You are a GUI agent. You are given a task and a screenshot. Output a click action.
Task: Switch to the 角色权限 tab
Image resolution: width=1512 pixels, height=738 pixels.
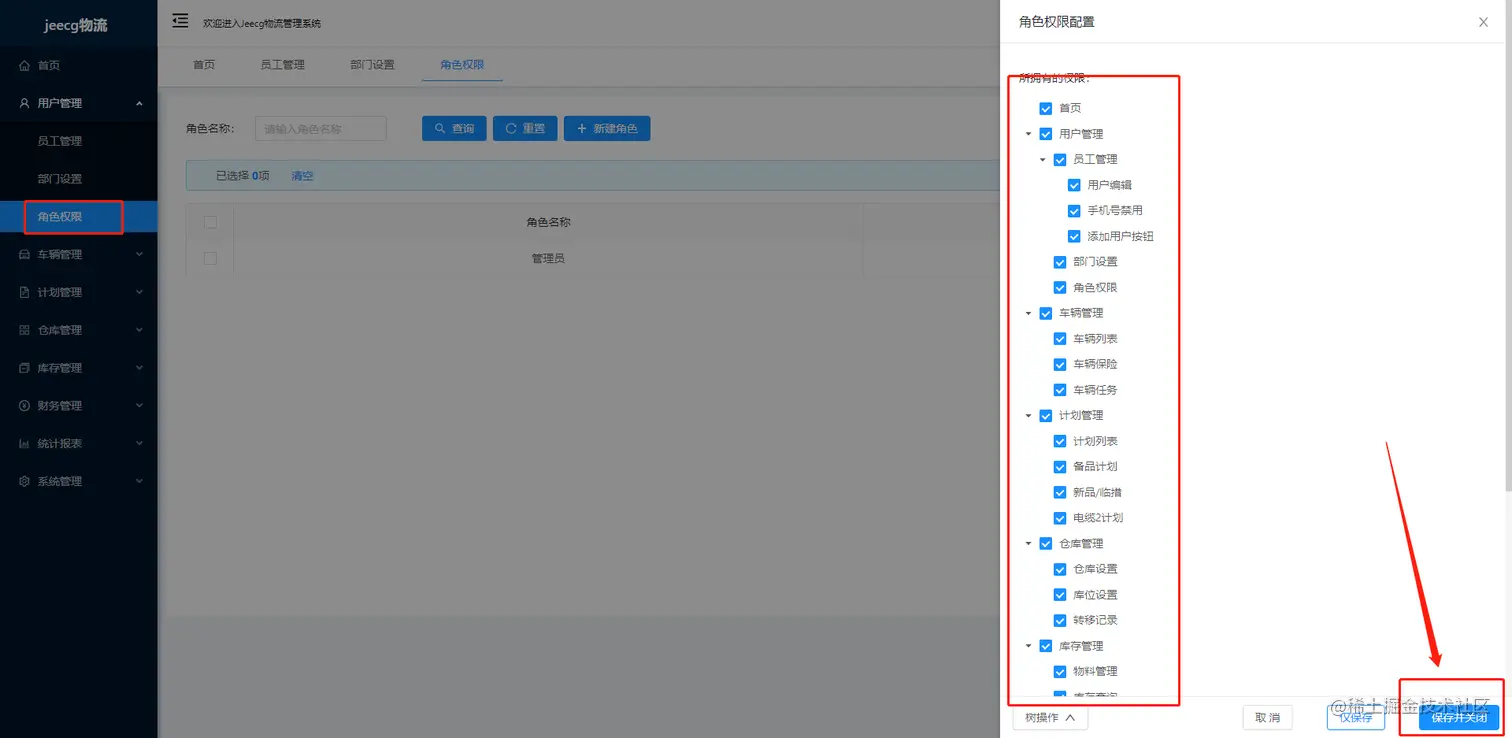462,65
